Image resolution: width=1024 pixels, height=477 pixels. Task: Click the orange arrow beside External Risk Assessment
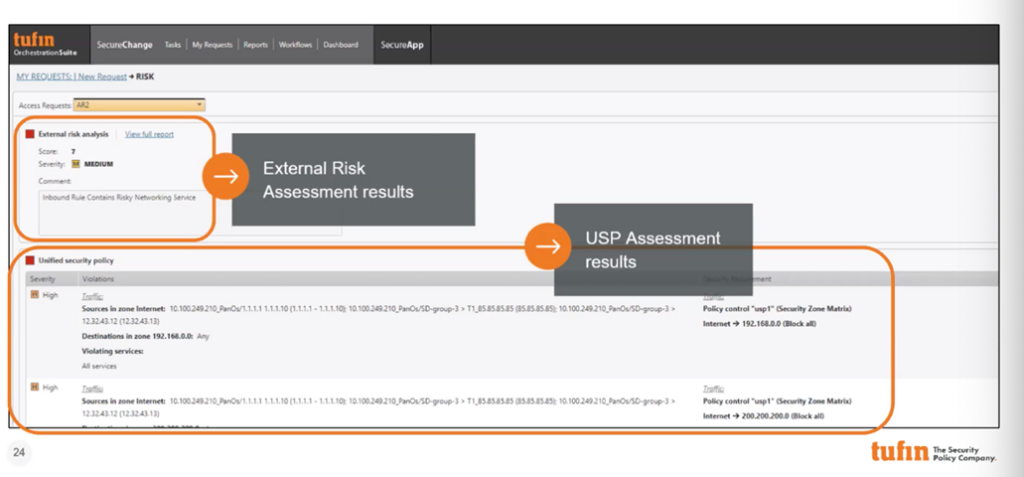[225, 177]
